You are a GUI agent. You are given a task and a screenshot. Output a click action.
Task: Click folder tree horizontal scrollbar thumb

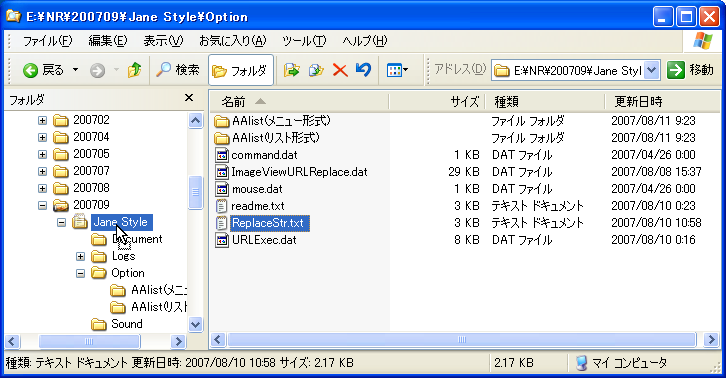pos(89,341)
